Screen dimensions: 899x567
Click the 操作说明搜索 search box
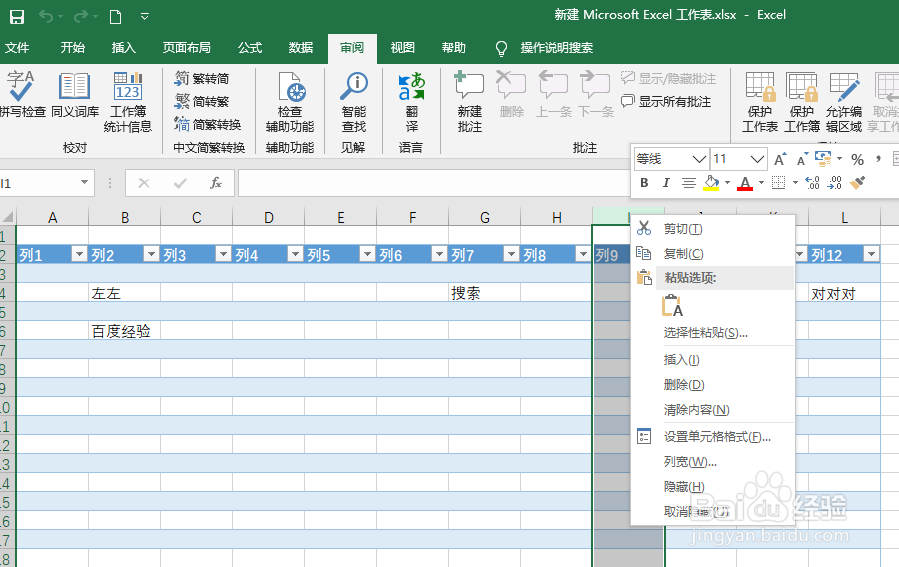click(556, 48)
